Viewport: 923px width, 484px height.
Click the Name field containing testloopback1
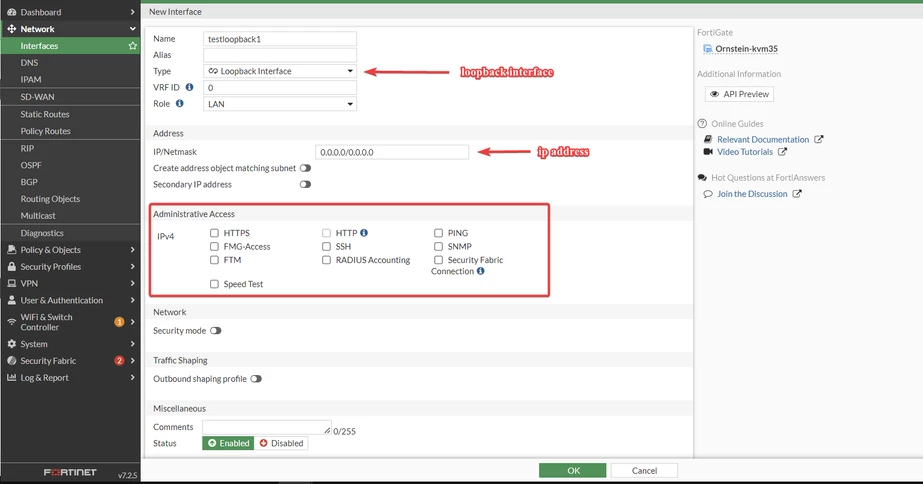click(x=280, y=39)
